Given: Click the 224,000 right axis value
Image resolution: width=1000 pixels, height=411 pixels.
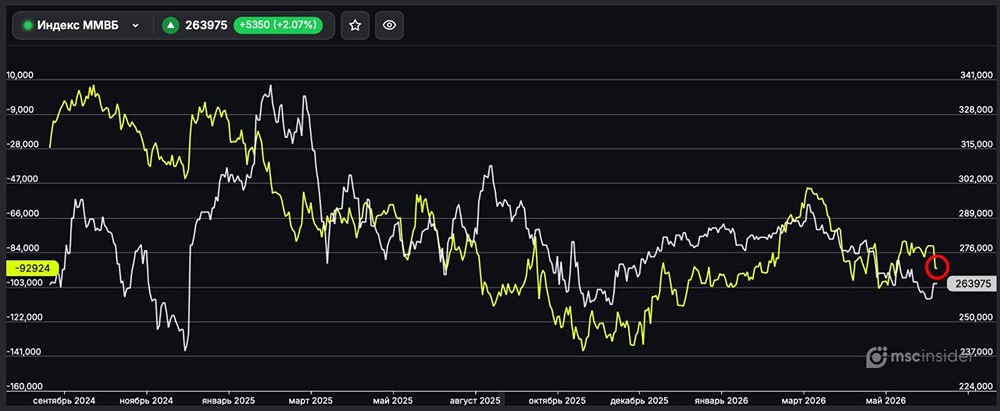Looking at the screenshot, I should [975, 386].
